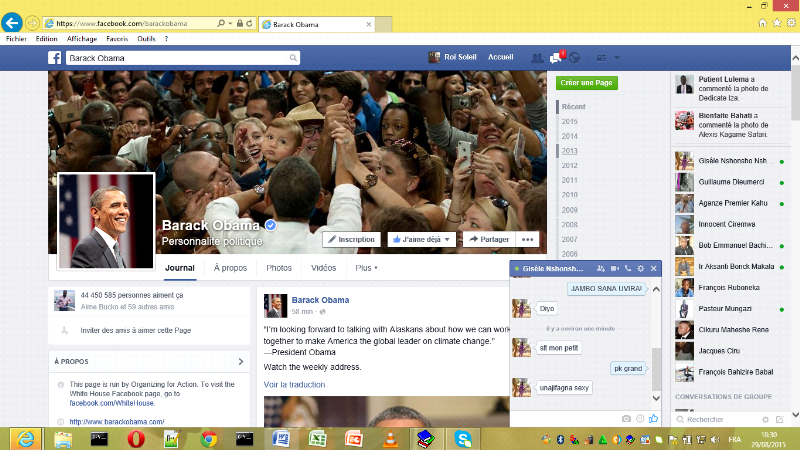Start voice call in chat window

coord(628,269)
